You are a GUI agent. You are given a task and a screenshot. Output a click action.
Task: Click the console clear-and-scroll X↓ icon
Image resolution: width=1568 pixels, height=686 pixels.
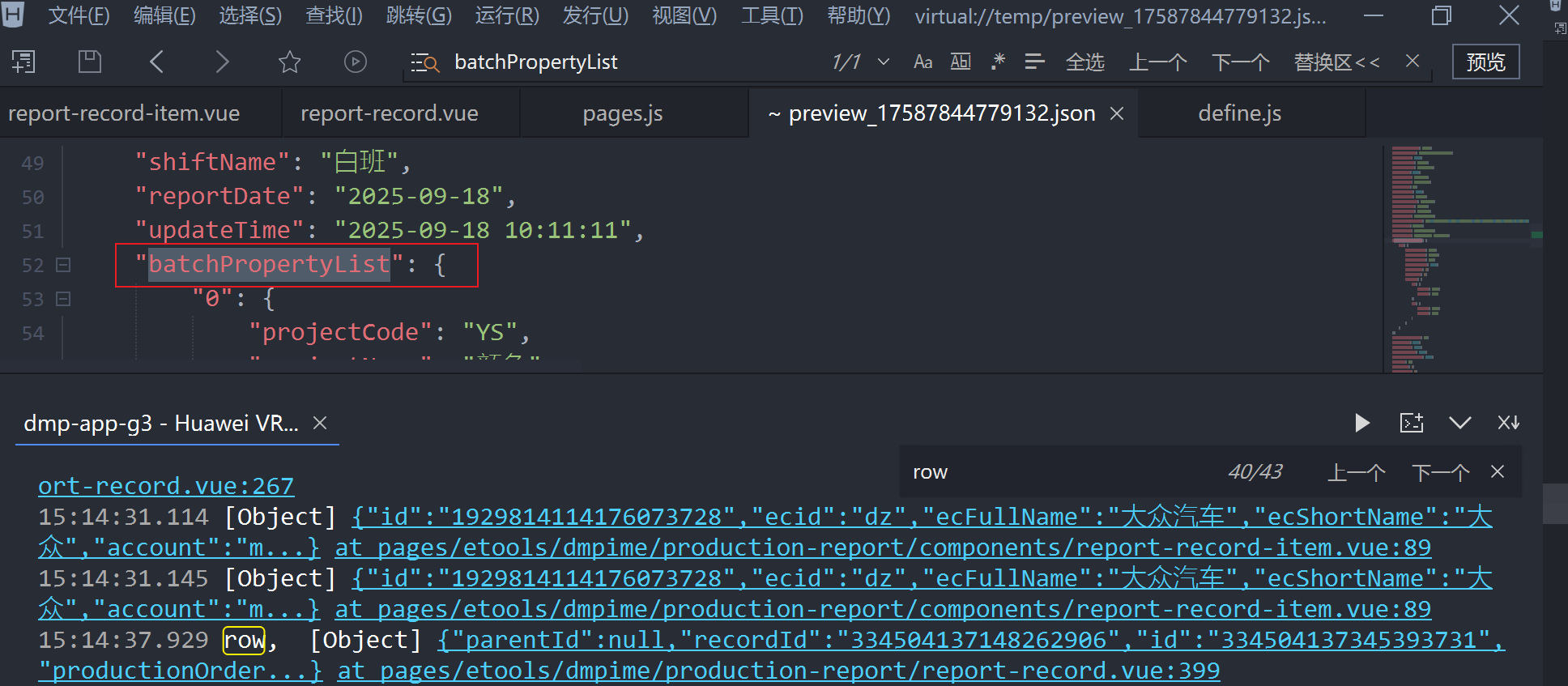(x=1508, y=423)
